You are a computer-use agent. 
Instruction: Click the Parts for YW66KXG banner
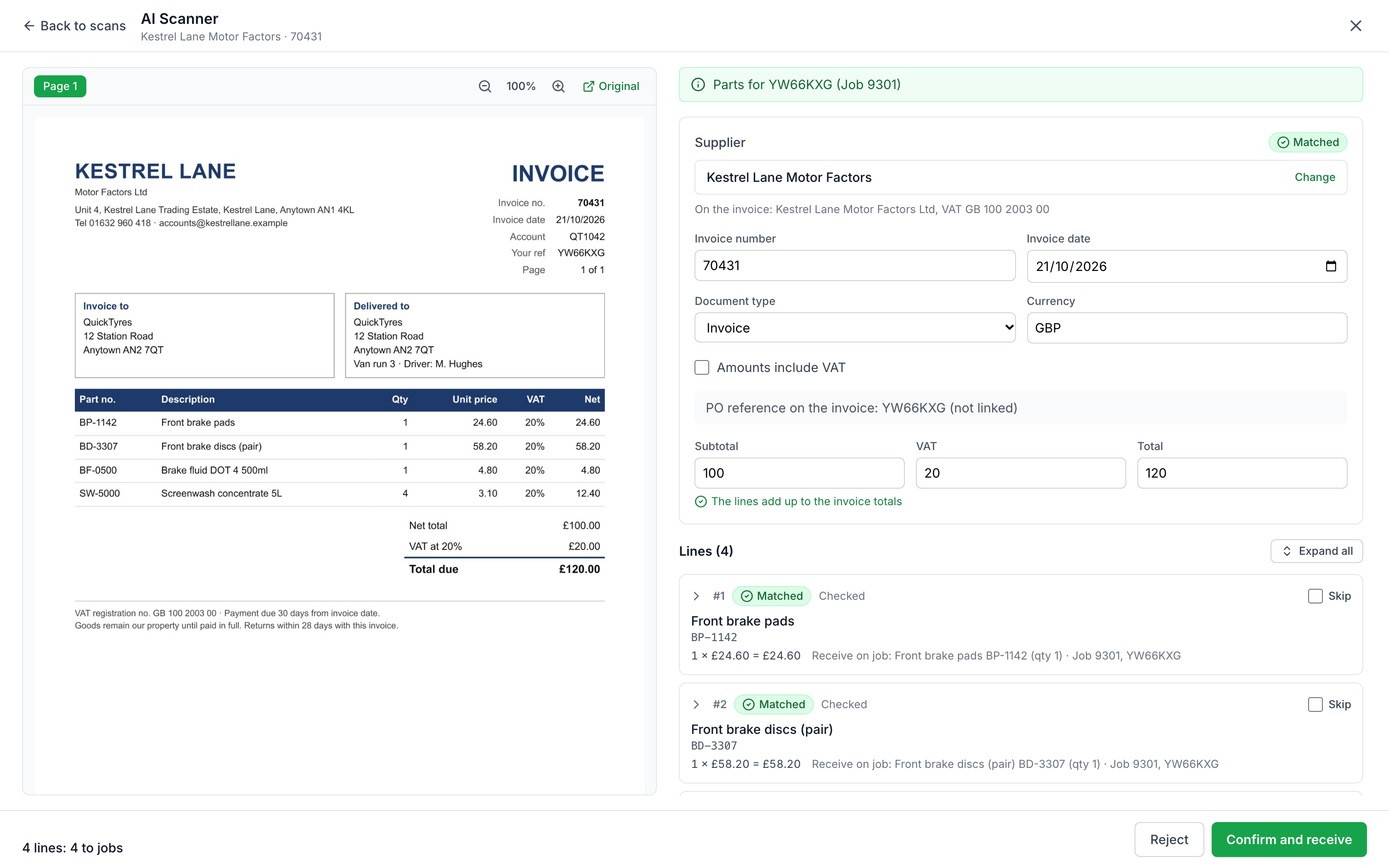[x=1021, y=85]
